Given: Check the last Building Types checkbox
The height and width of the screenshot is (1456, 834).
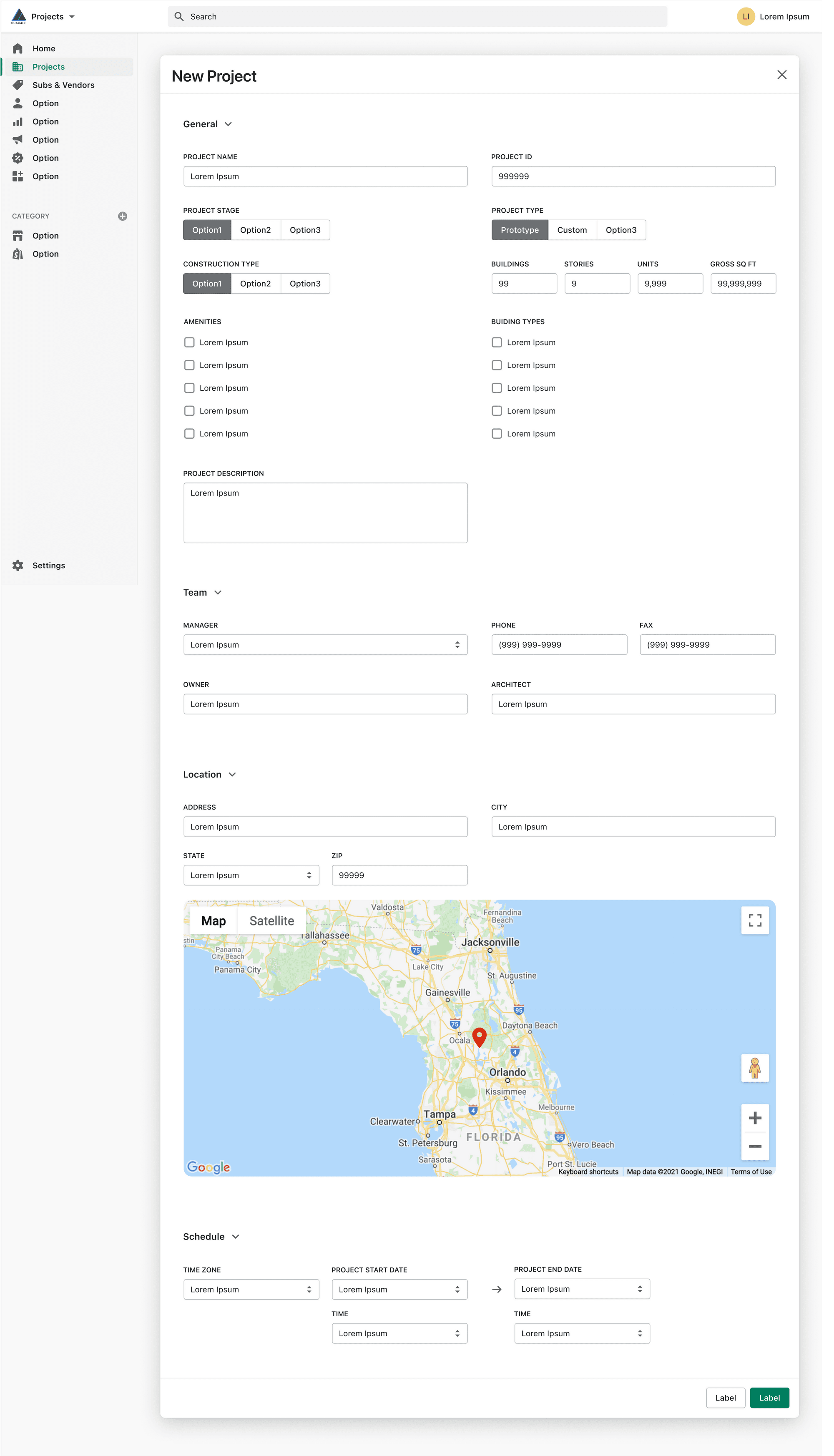Looking at the screenshot, I should click(x=497, y=434).
